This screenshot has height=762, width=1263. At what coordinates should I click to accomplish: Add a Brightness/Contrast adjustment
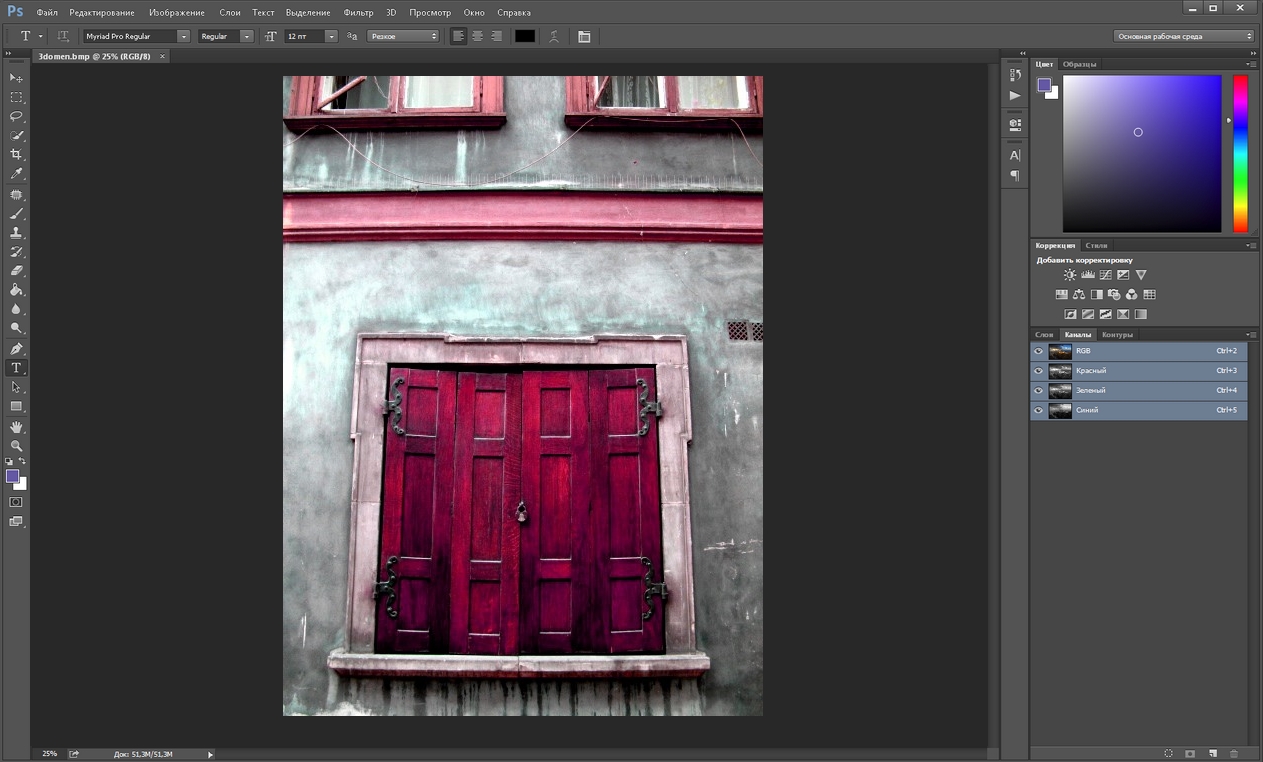click(x=1070, y=275)
